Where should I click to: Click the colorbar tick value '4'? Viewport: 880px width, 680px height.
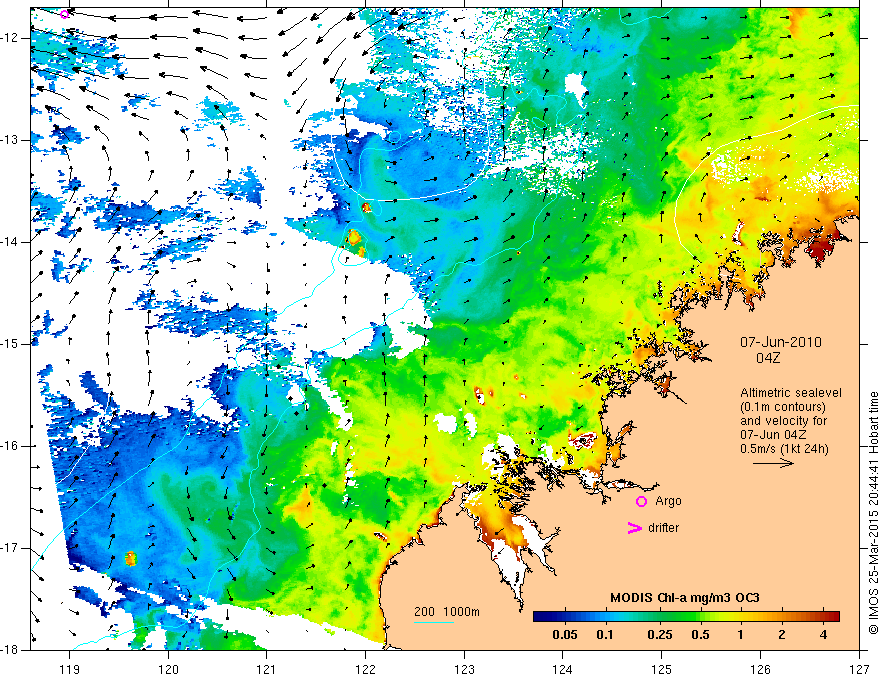pos(823,635)
